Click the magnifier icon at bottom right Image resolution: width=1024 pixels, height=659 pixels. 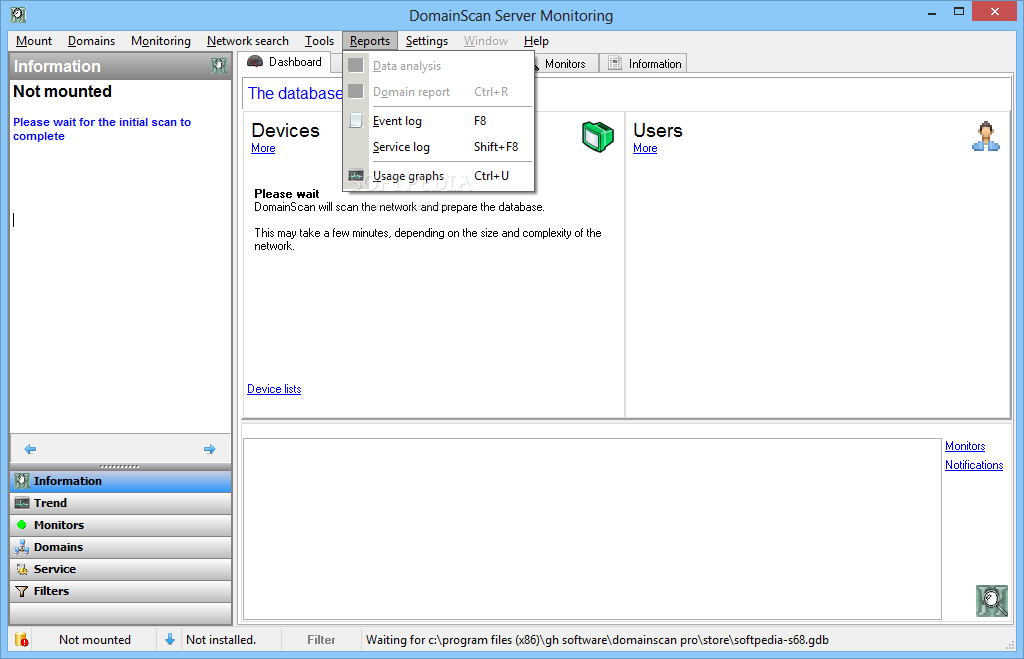click(992, 601)
